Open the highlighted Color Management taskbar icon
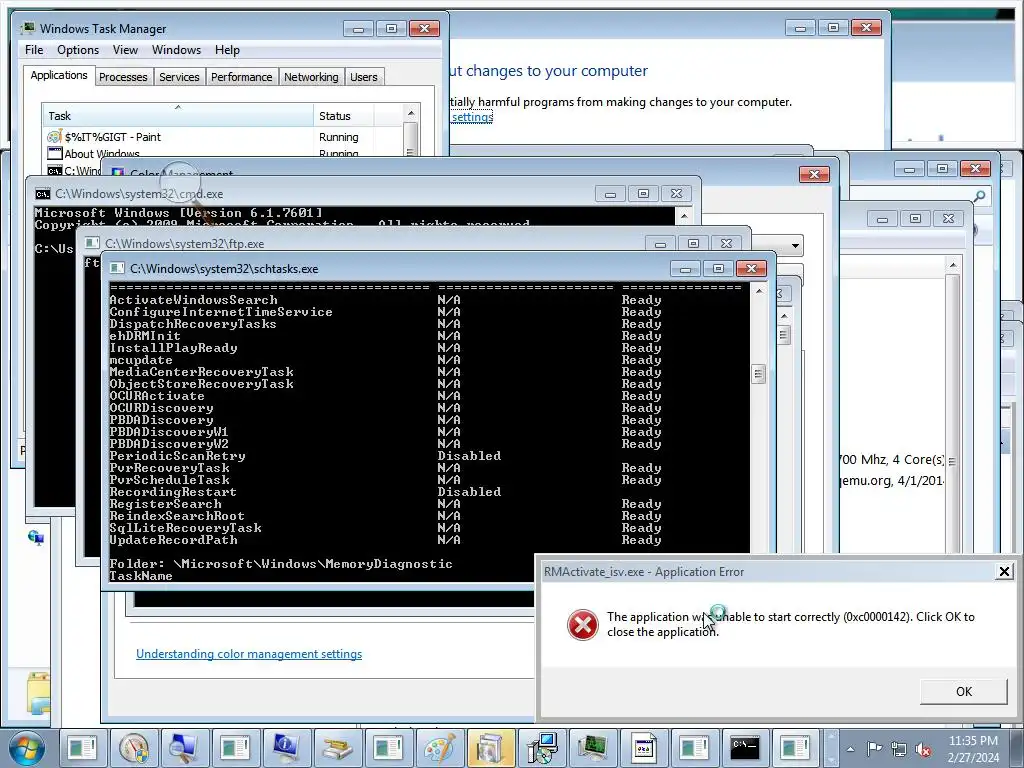 pos(490,748)
